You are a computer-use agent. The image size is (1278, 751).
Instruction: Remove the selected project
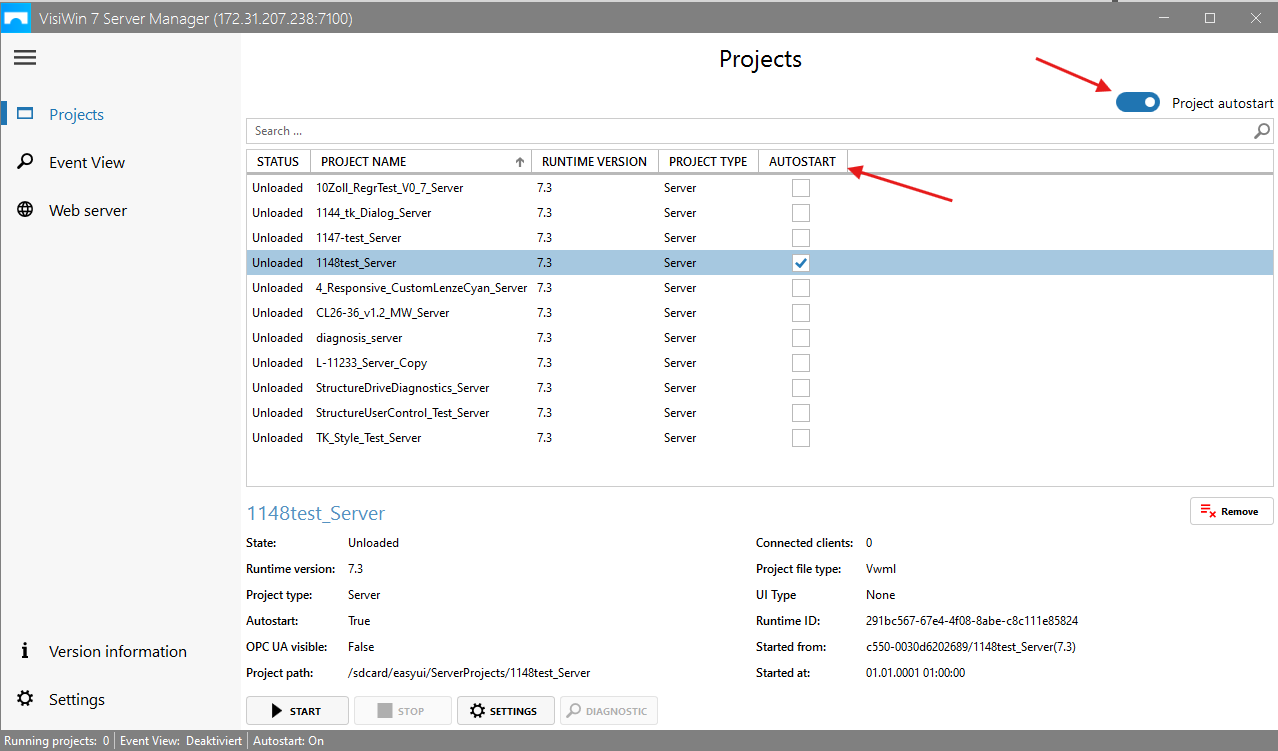pos(1231,511)
